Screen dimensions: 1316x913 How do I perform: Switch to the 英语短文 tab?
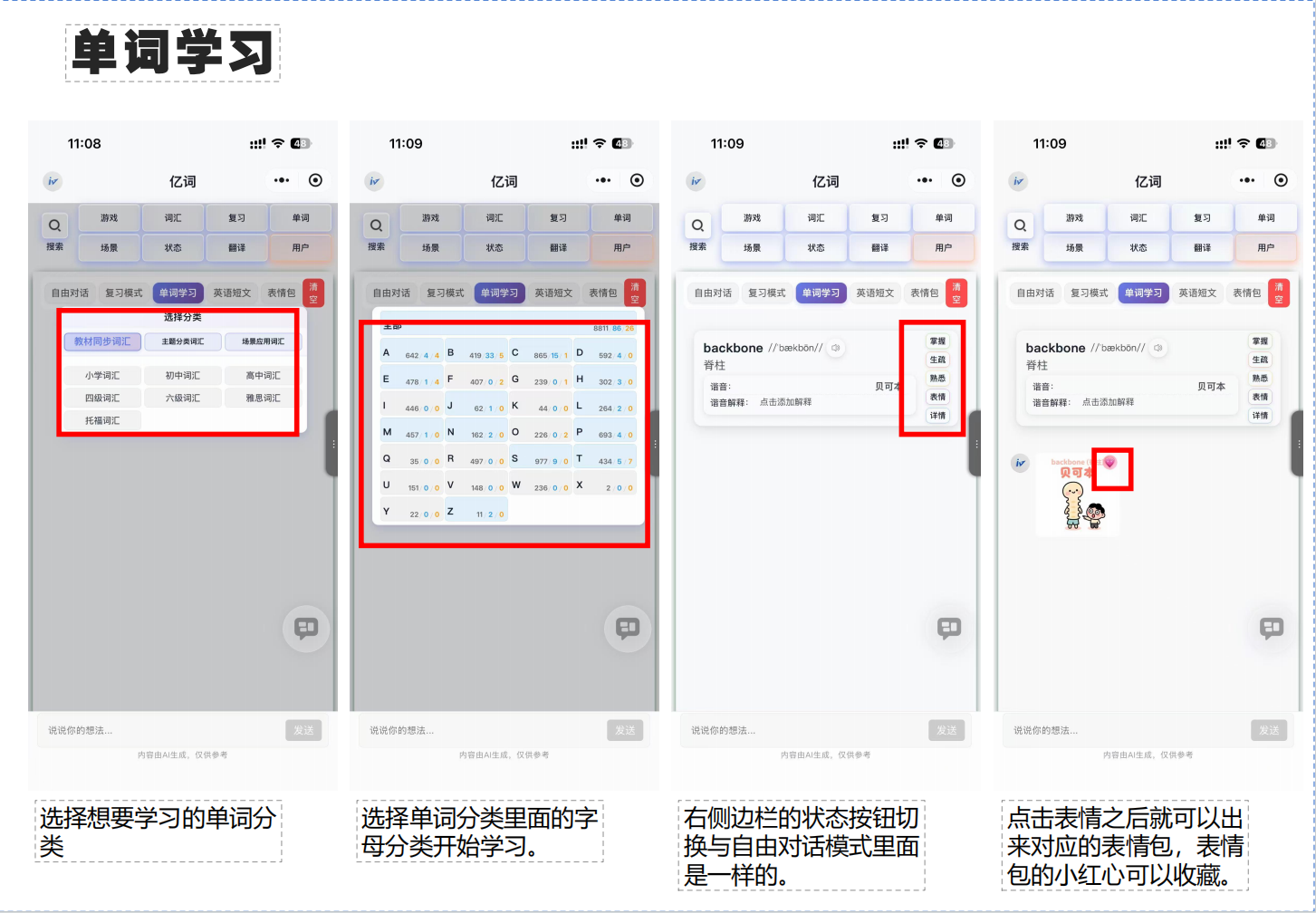234,292
